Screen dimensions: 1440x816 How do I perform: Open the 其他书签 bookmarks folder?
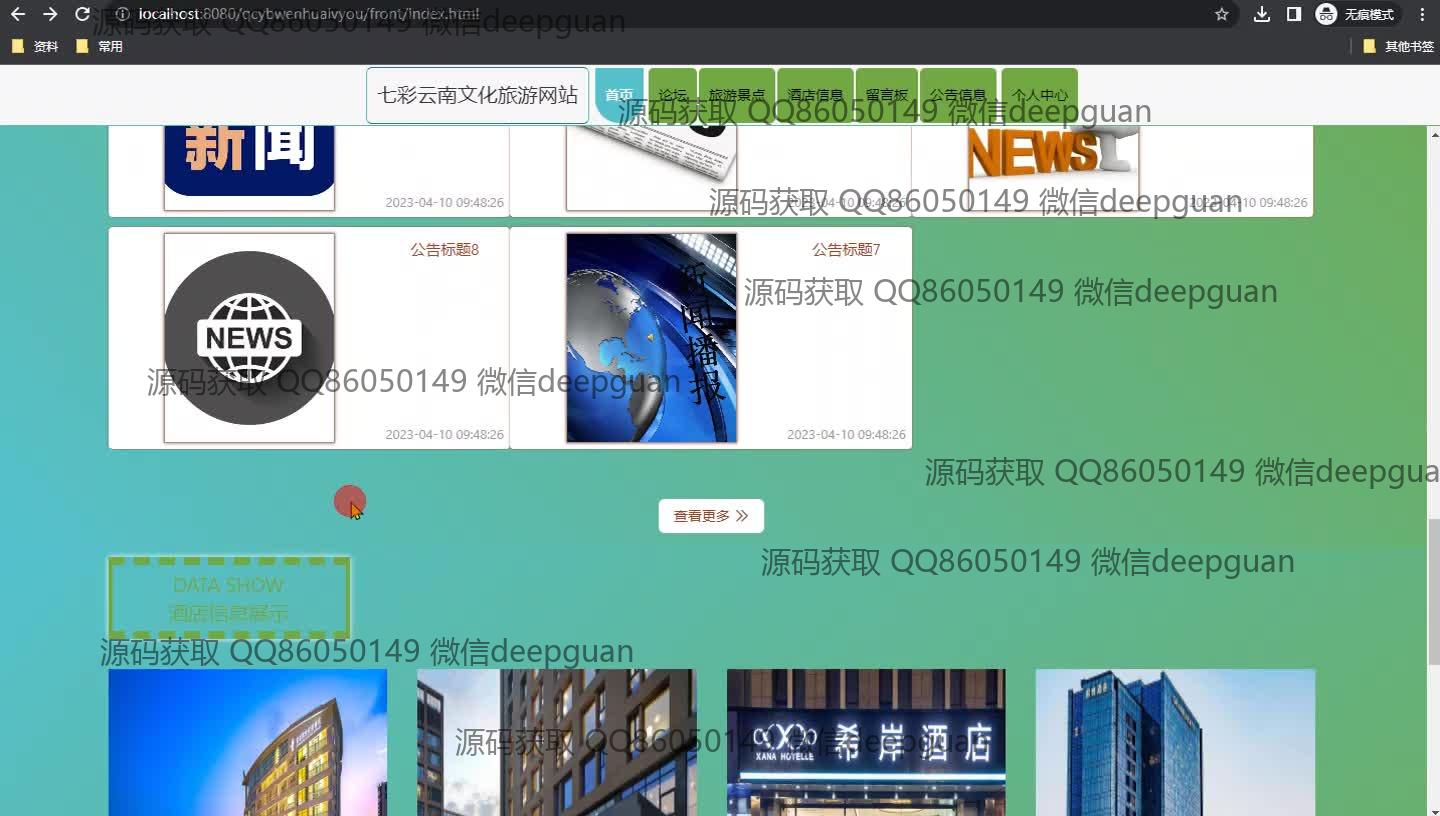pyautogui.click(x=1399, y=46)
